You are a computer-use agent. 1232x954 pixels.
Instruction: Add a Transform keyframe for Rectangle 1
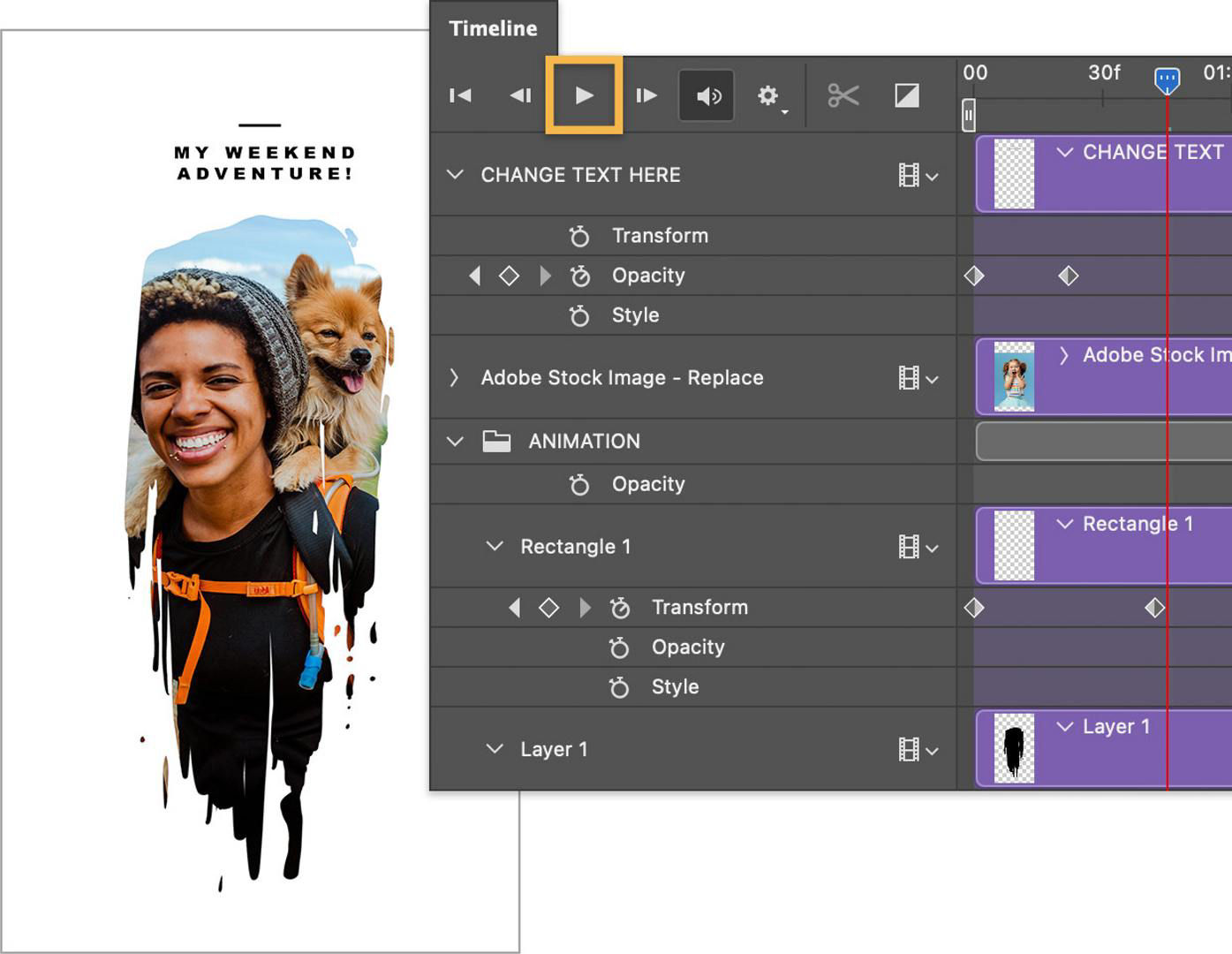[x=549, y=607]
